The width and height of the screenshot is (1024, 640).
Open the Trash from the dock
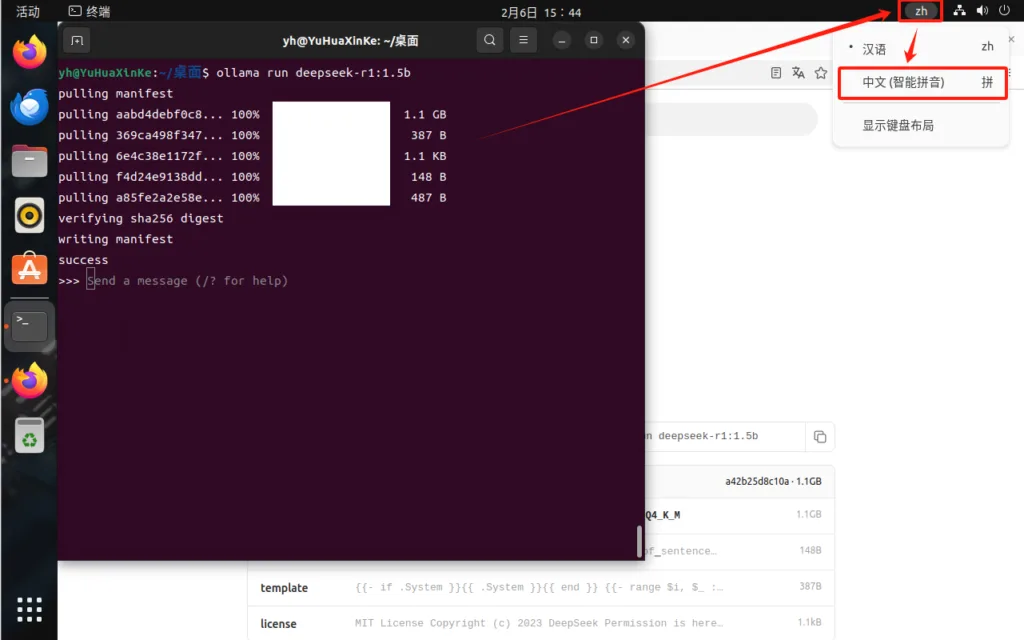coord(29,435)
